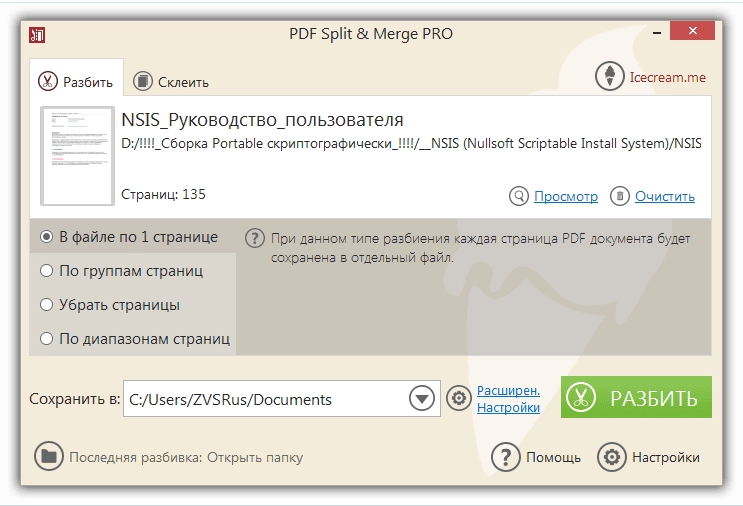The width and height of the screenshot is (743, 506).
Task: Minimize the PDF Split & Merge window
Action: pos(657,33)
